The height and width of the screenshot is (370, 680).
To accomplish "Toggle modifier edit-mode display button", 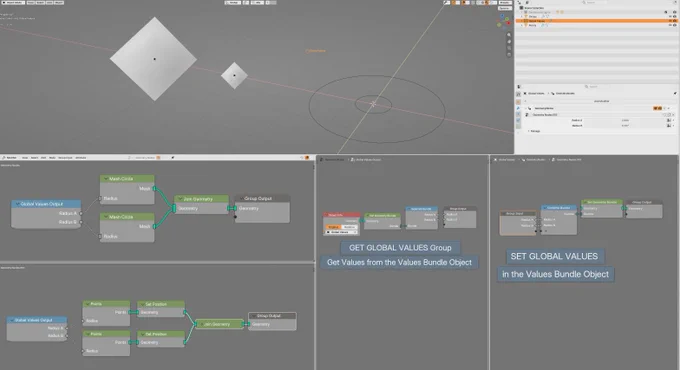I will click(x=656, y=108).
